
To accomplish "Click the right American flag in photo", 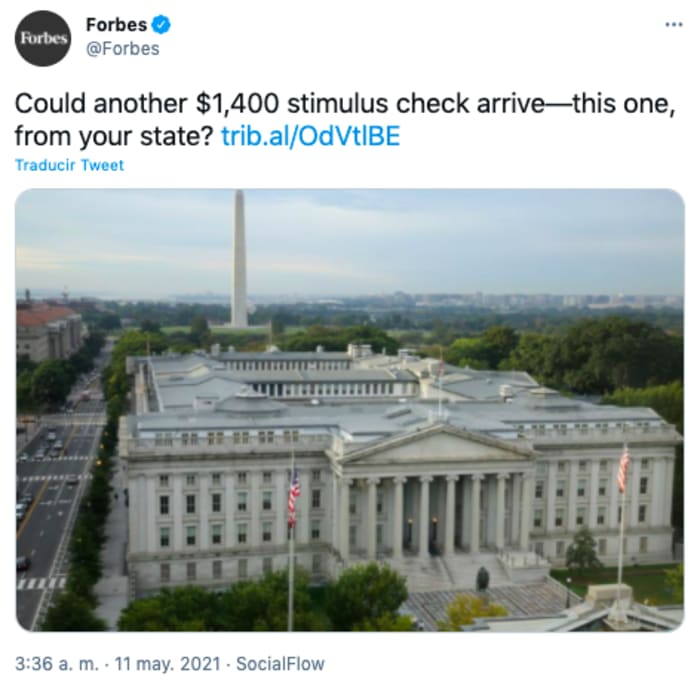I will coord(623,468).
